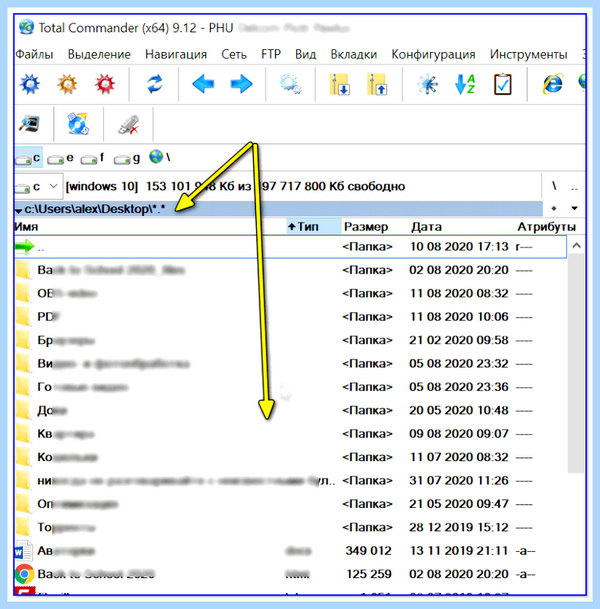Switch to drive c button
Viewport: 600px width, 609px height.
tap(28, 158)
